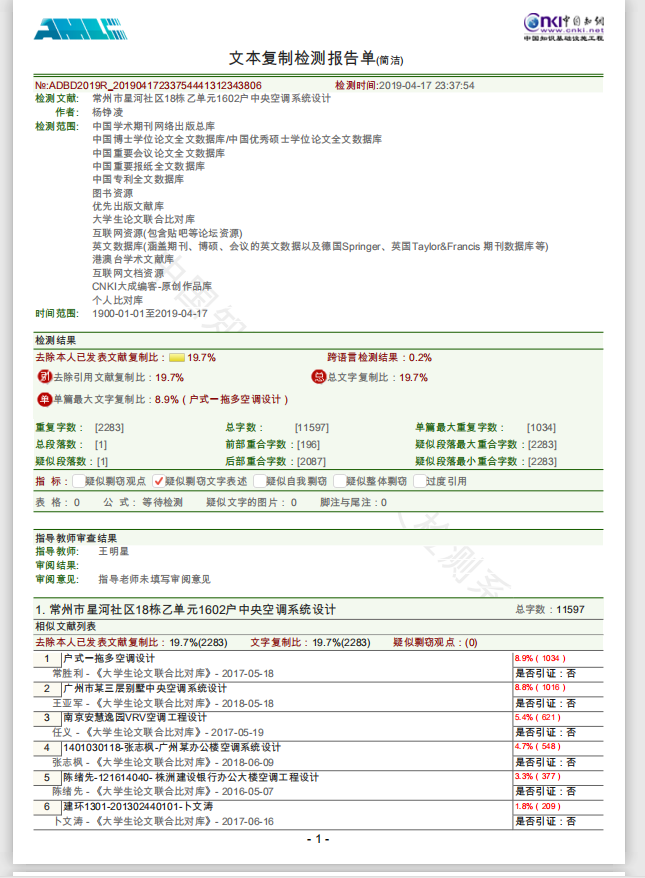Open similar document 户式一拖多空调设计
Image resolution: width=645 pixels, height=878 pixels.
(109, 658)
